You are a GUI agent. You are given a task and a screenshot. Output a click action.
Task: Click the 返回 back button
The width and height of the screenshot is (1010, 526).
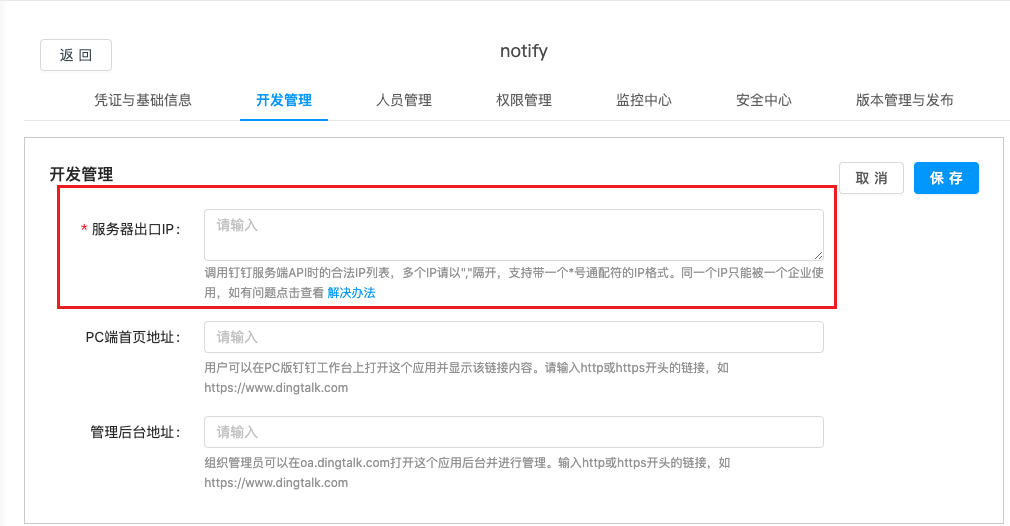point(76,55)
